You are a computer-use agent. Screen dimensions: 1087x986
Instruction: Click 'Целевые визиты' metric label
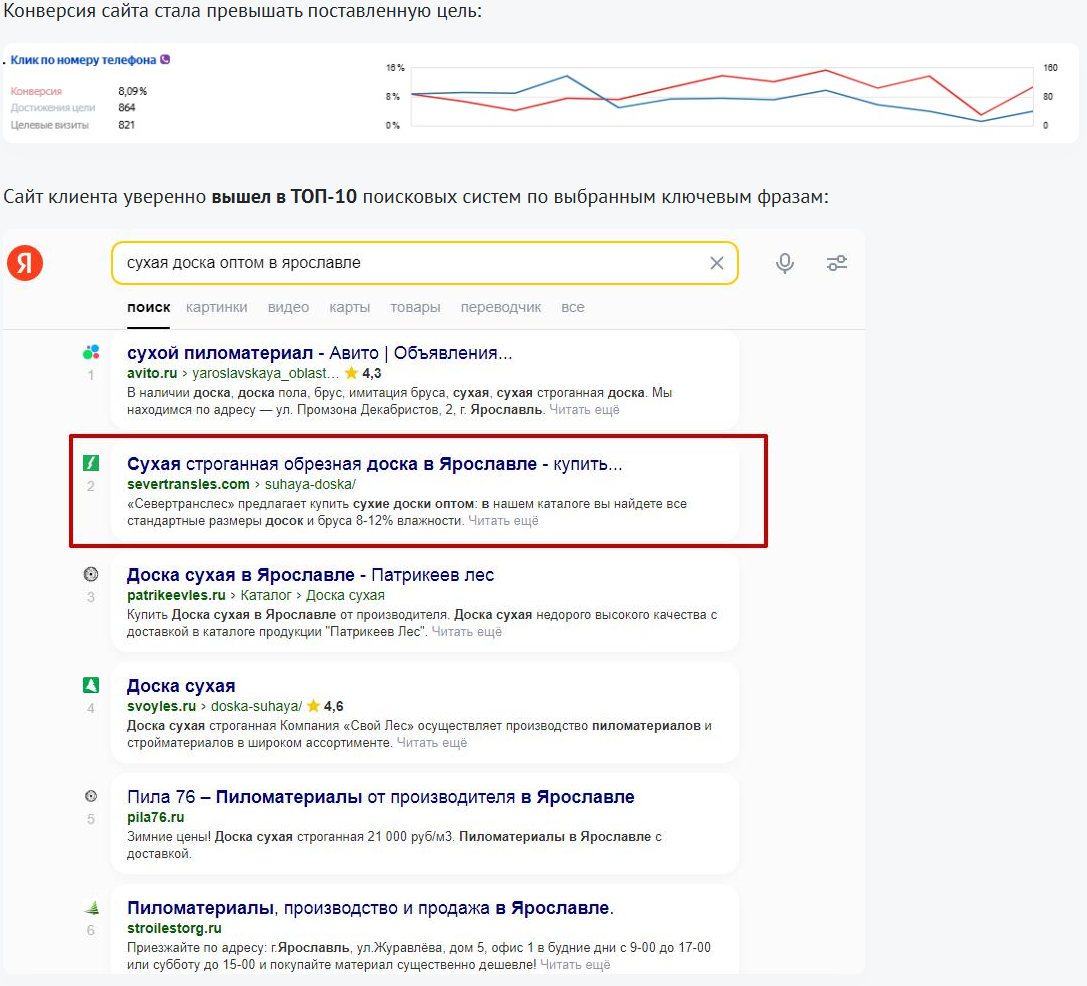(49, 125)
